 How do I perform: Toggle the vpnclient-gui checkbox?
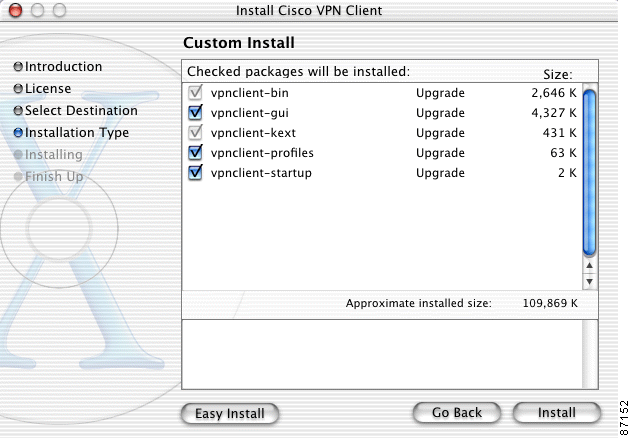195,113
